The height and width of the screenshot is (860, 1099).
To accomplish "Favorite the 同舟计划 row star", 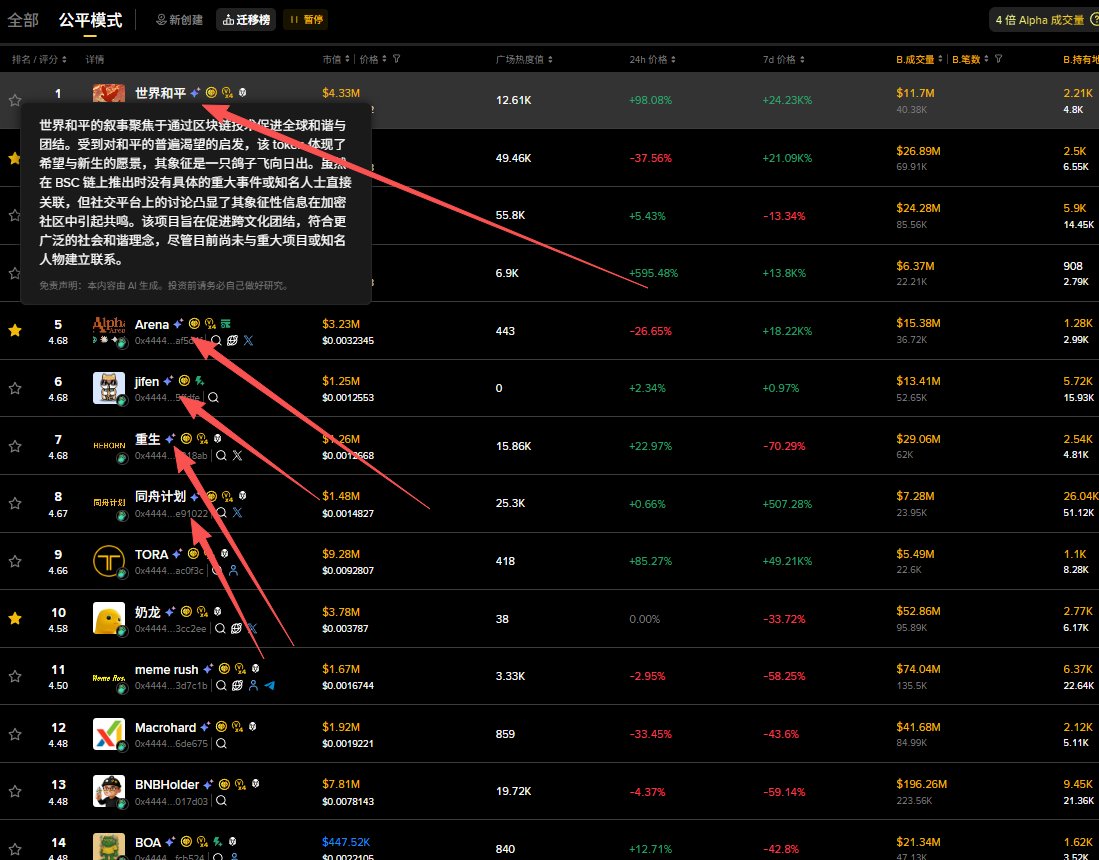I will pyautogui.click(x=15, y=503).
